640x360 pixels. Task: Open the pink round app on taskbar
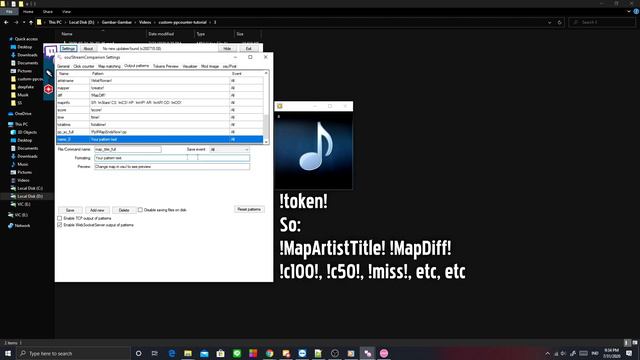[x=384, y=353]
